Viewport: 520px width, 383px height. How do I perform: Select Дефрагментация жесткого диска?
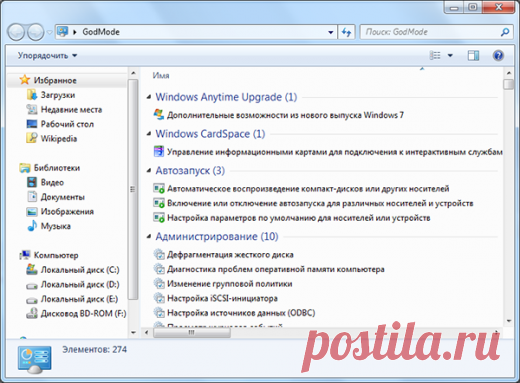coord(230,255)
